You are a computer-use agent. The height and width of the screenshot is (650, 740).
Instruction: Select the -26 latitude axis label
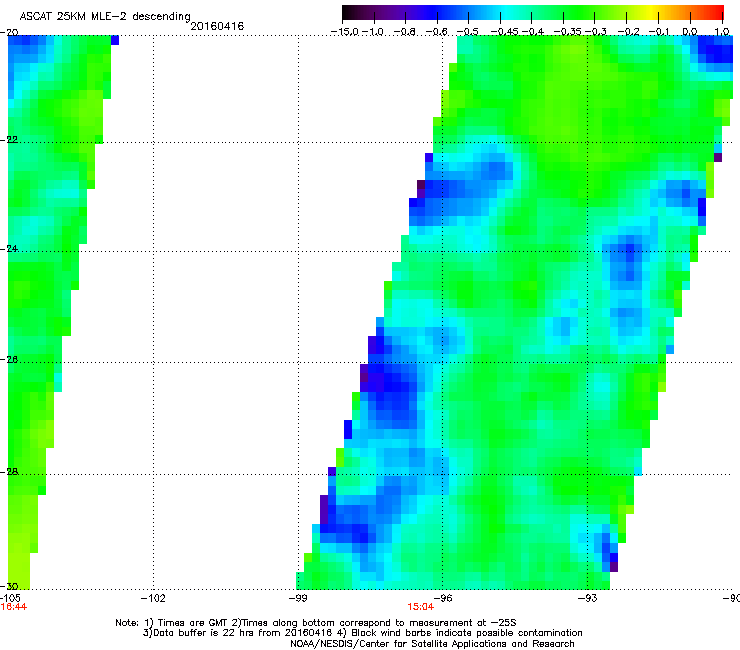pyautogui.click(x=9, y=359)
